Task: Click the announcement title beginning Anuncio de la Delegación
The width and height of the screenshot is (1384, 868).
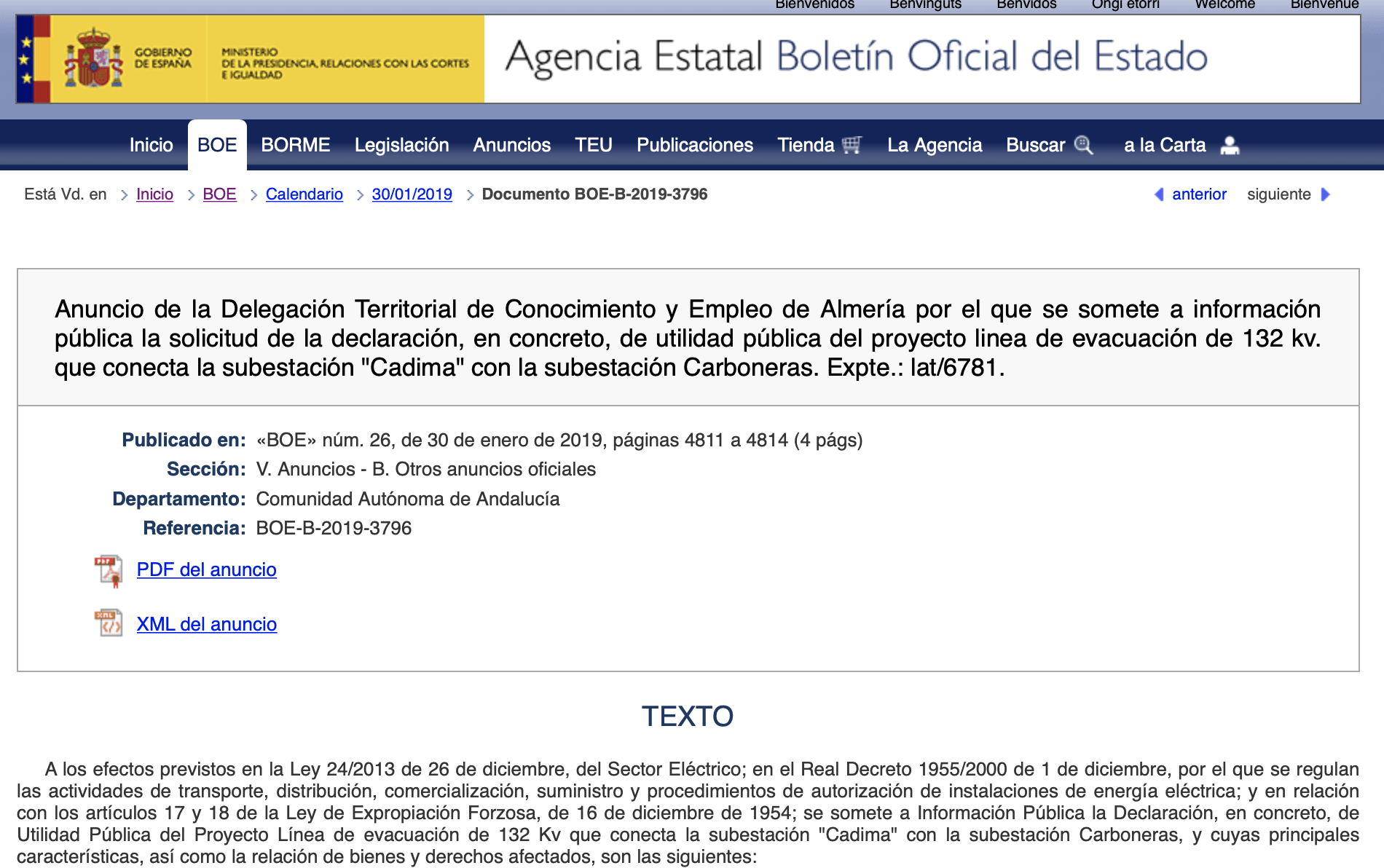Action: pos(688,338)
